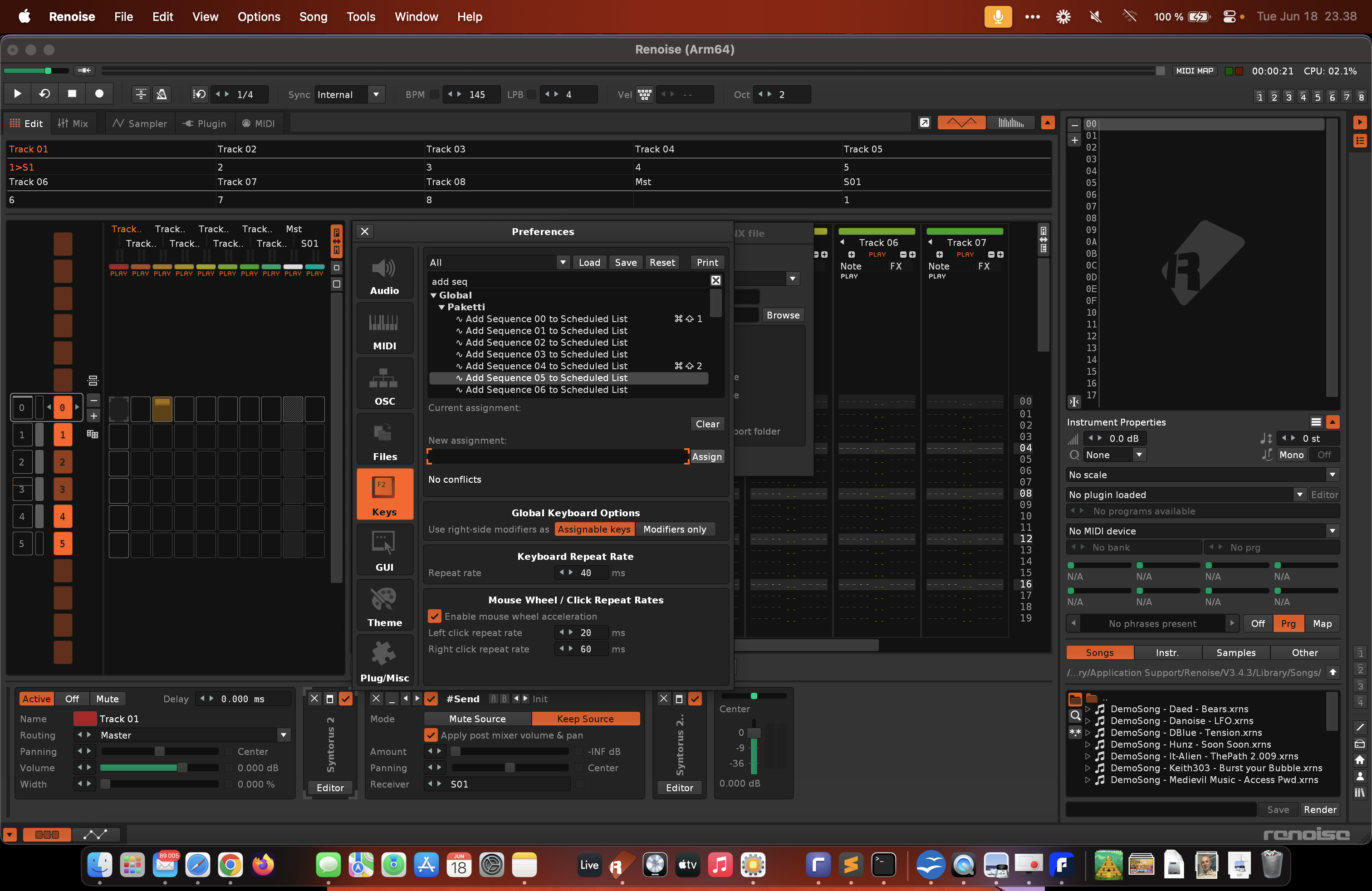The image size is (1372, 891).
Task: Select Add Sequence 03 to Scheduled List
Action: click(x=546, y=354)
